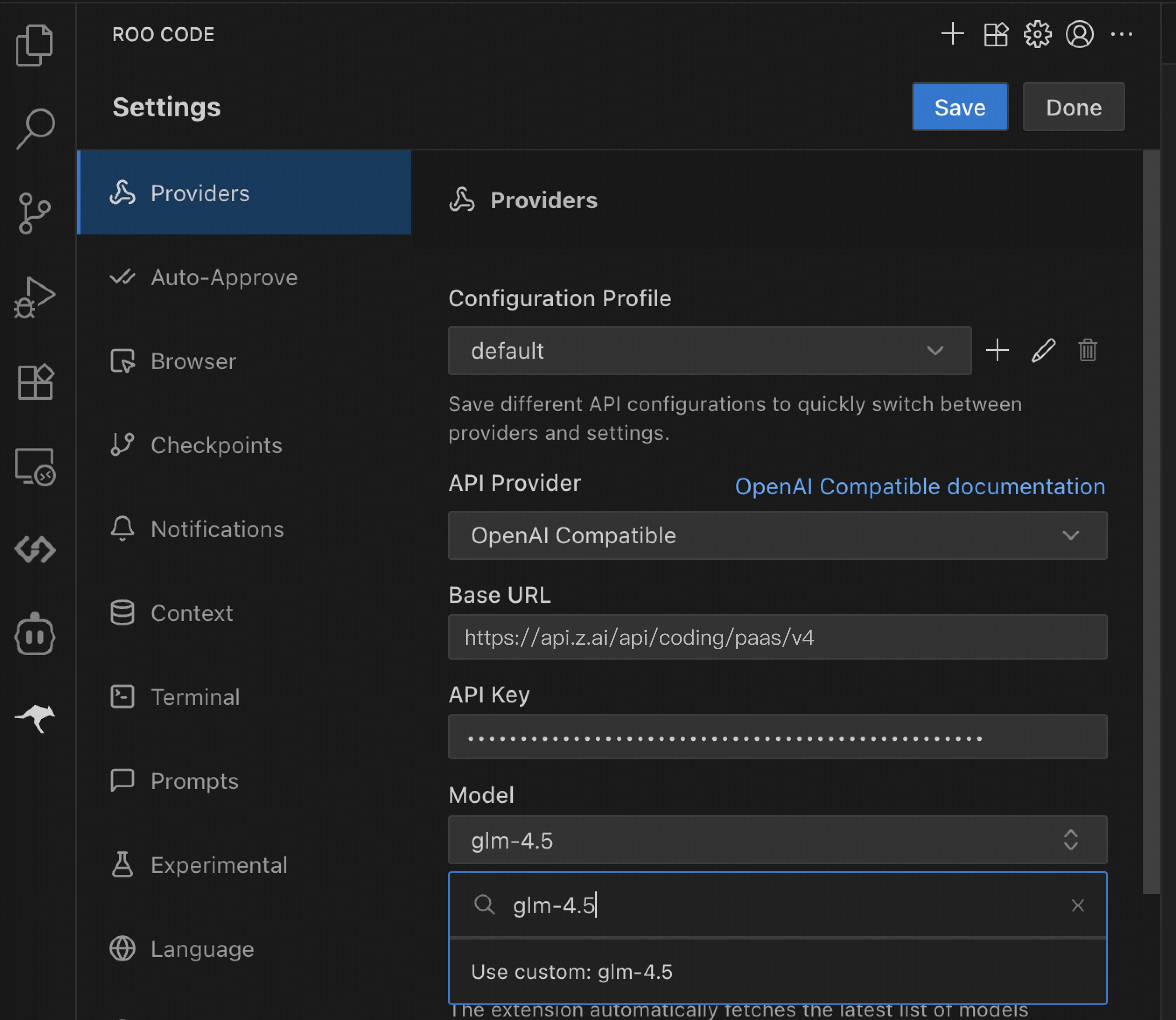Image resolution: width=1176 pixels, height=1020 pixels.
Task: Open the Extensions view in activity bar
Action: pos(35,381)
